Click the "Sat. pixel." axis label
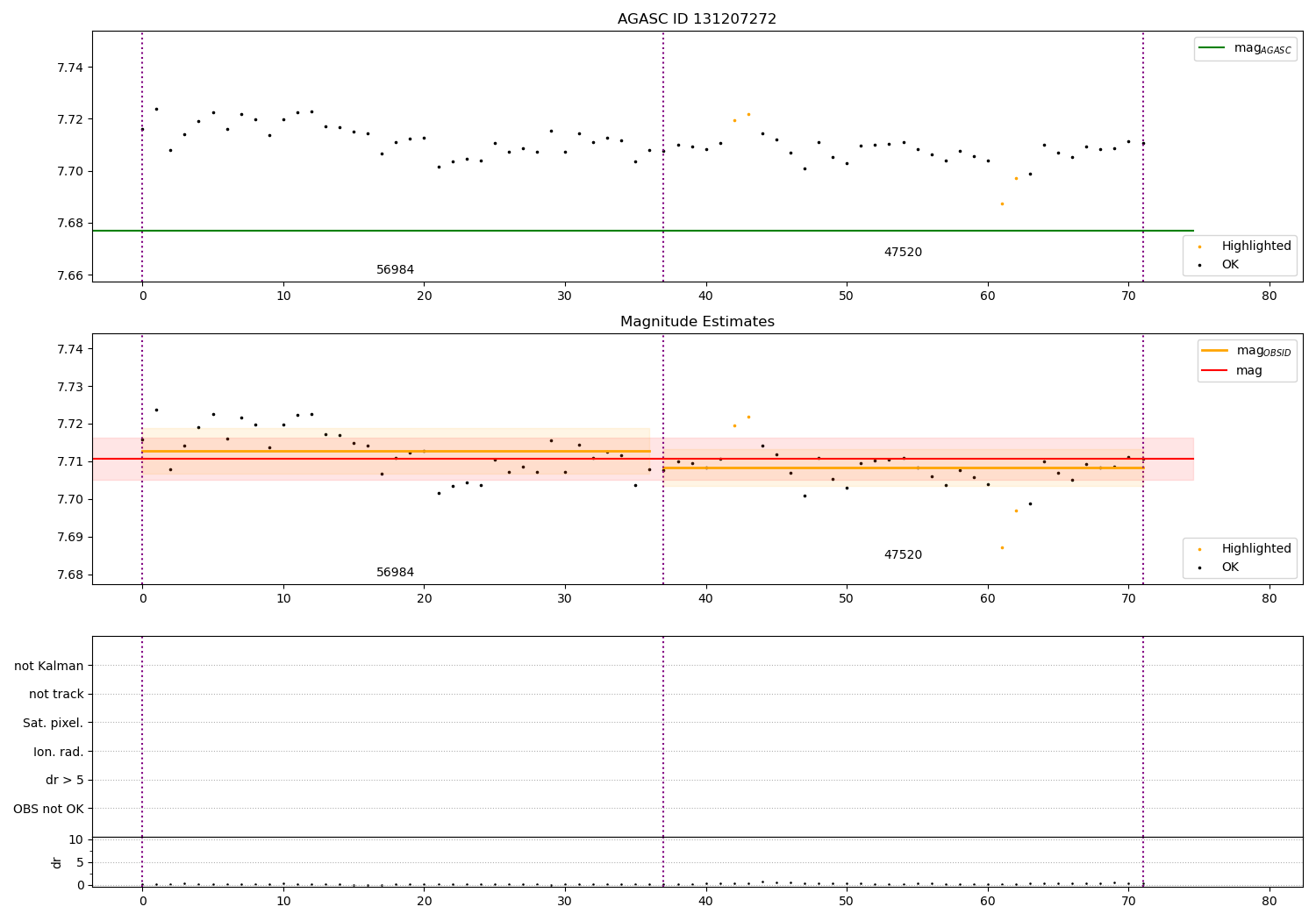 coord(54,723)
